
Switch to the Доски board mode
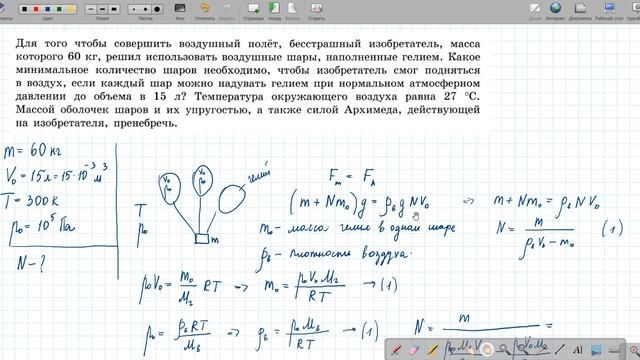[x=535, y=10]
